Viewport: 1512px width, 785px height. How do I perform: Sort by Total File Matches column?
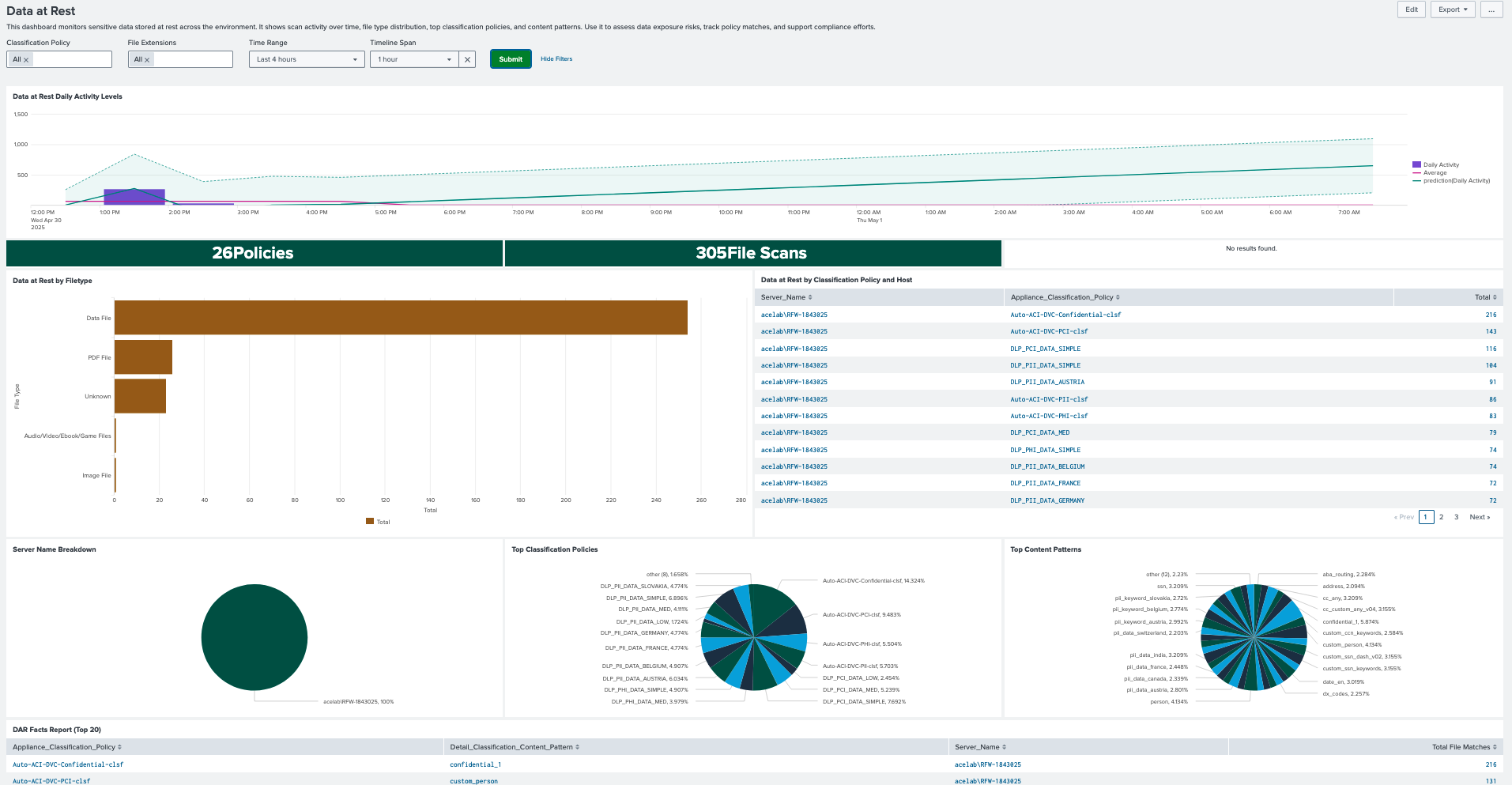[x=1464, y=747]
